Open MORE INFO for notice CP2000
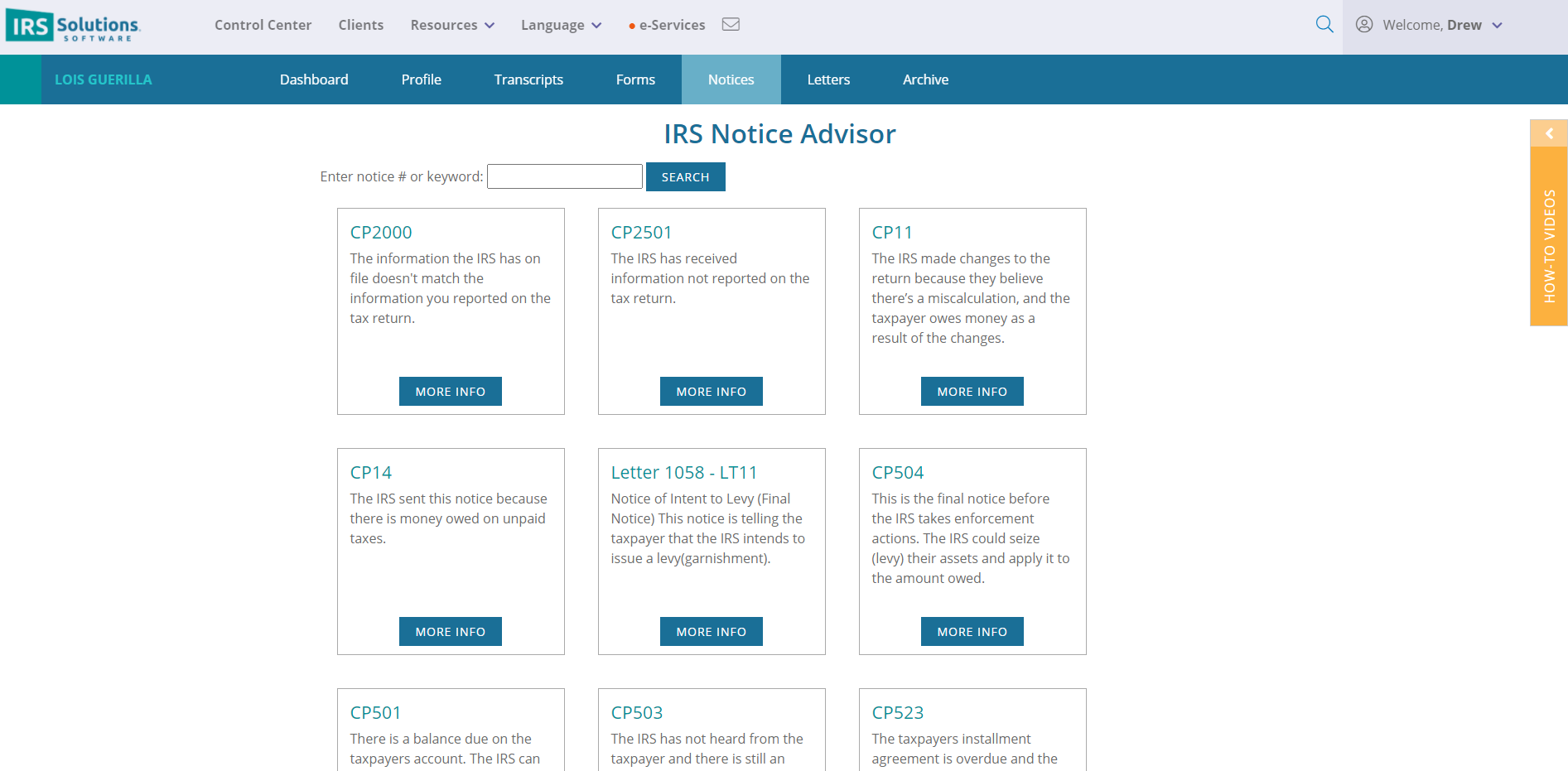The width and height of the screenshot is (1568, 771). pos(450,391)
